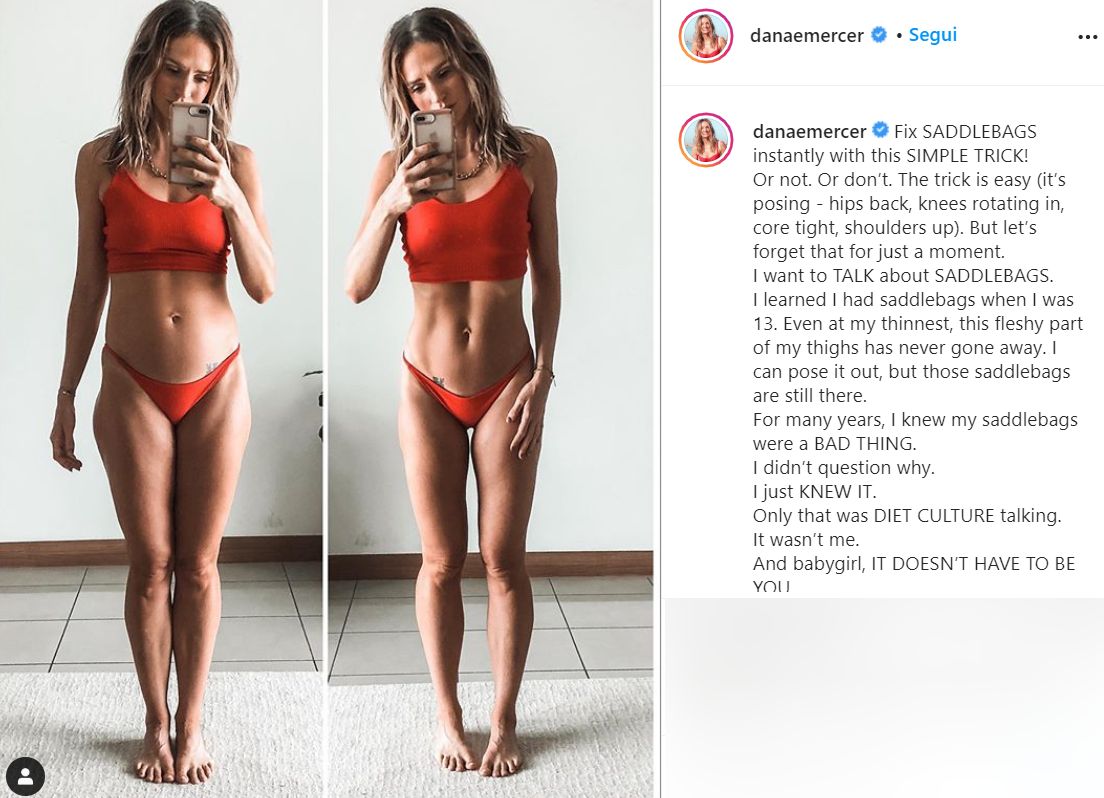Click the phone held in left selfie
The height and width of the screenshot is (798, 1104).
point(190,143)
